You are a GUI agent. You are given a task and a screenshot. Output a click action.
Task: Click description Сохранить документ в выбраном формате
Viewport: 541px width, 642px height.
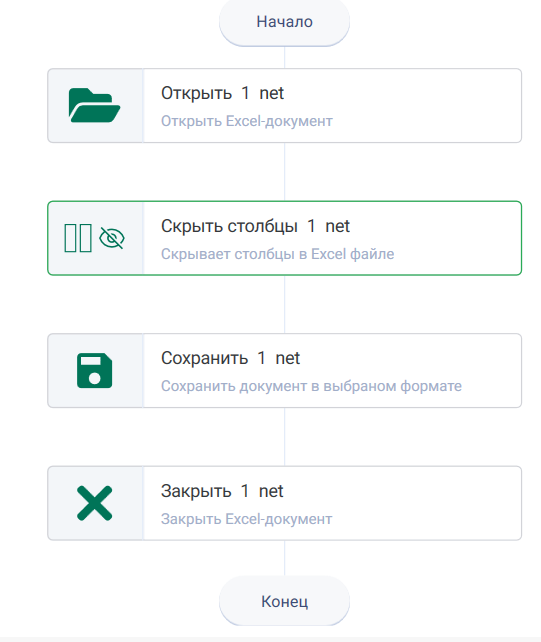click(x=311, y=386)
